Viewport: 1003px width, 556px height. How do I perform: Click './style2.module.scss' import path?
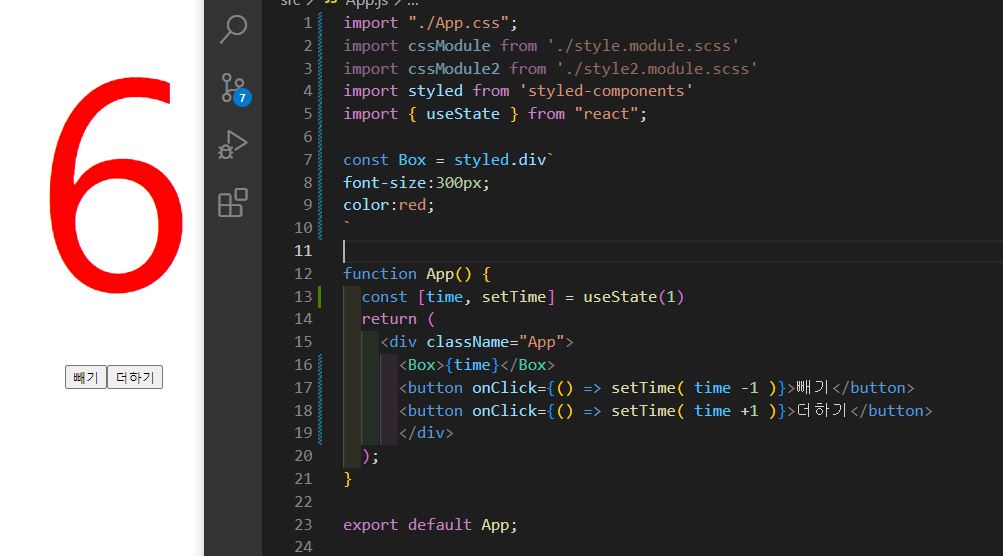(656, 68)
